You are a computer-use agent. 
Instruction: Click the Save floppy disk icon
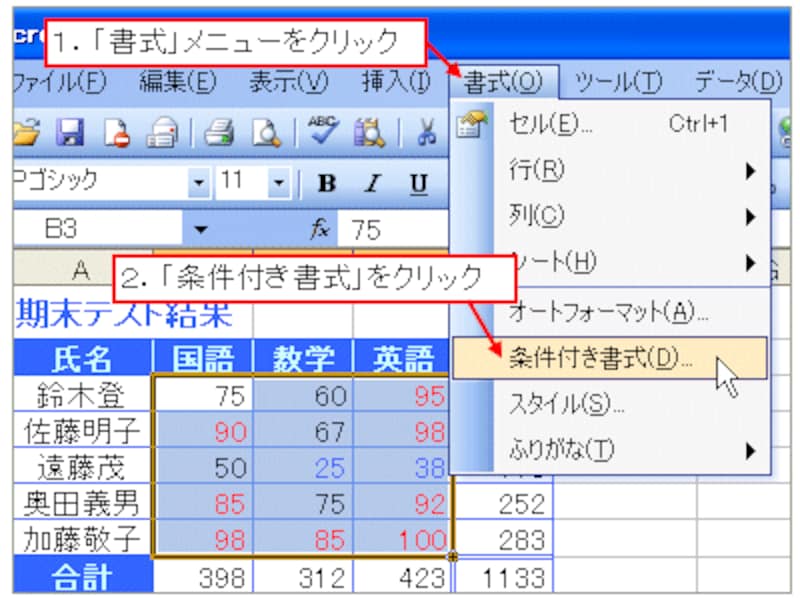tap(69, 132)
